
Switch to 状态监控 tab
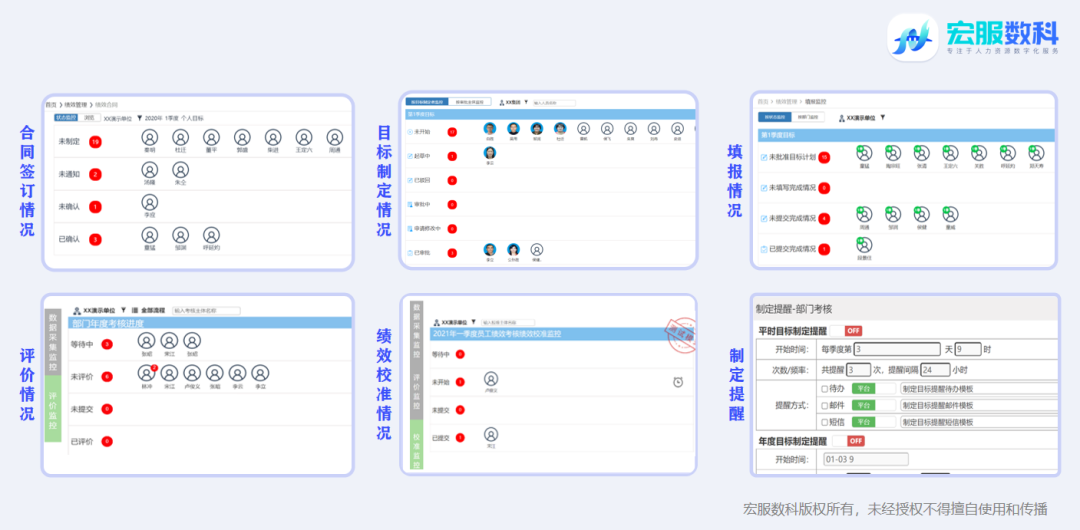click(66, 118)
